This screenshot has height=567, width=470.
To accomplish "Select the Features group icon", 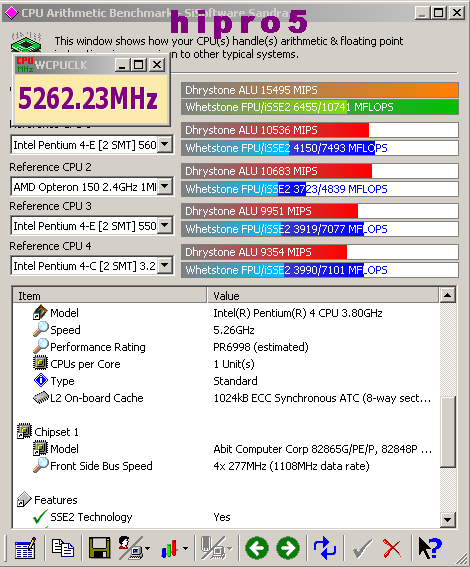I will (x=25, y=499).
